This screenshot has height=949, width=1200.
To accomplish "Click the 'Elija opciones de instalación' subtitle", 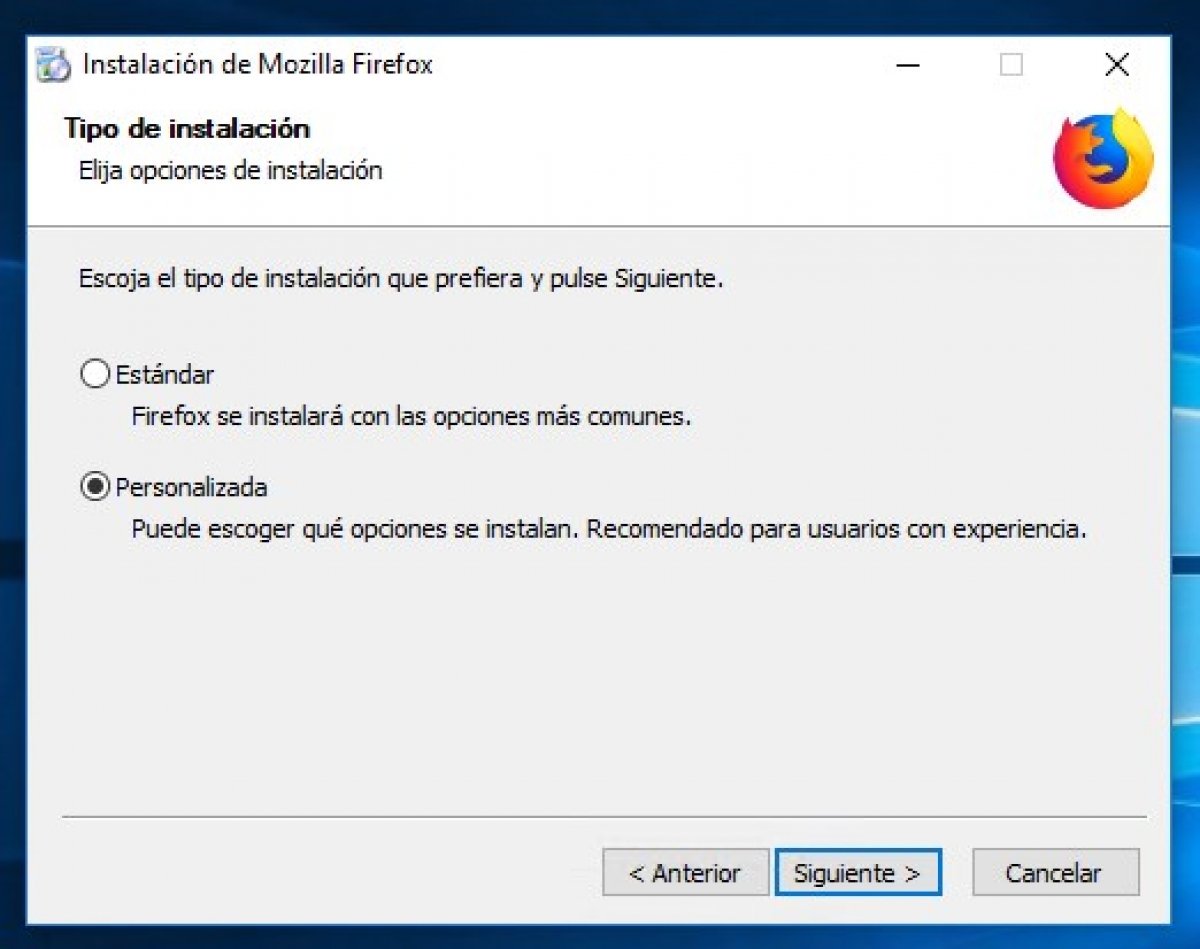I will click(x=230, y=170).
